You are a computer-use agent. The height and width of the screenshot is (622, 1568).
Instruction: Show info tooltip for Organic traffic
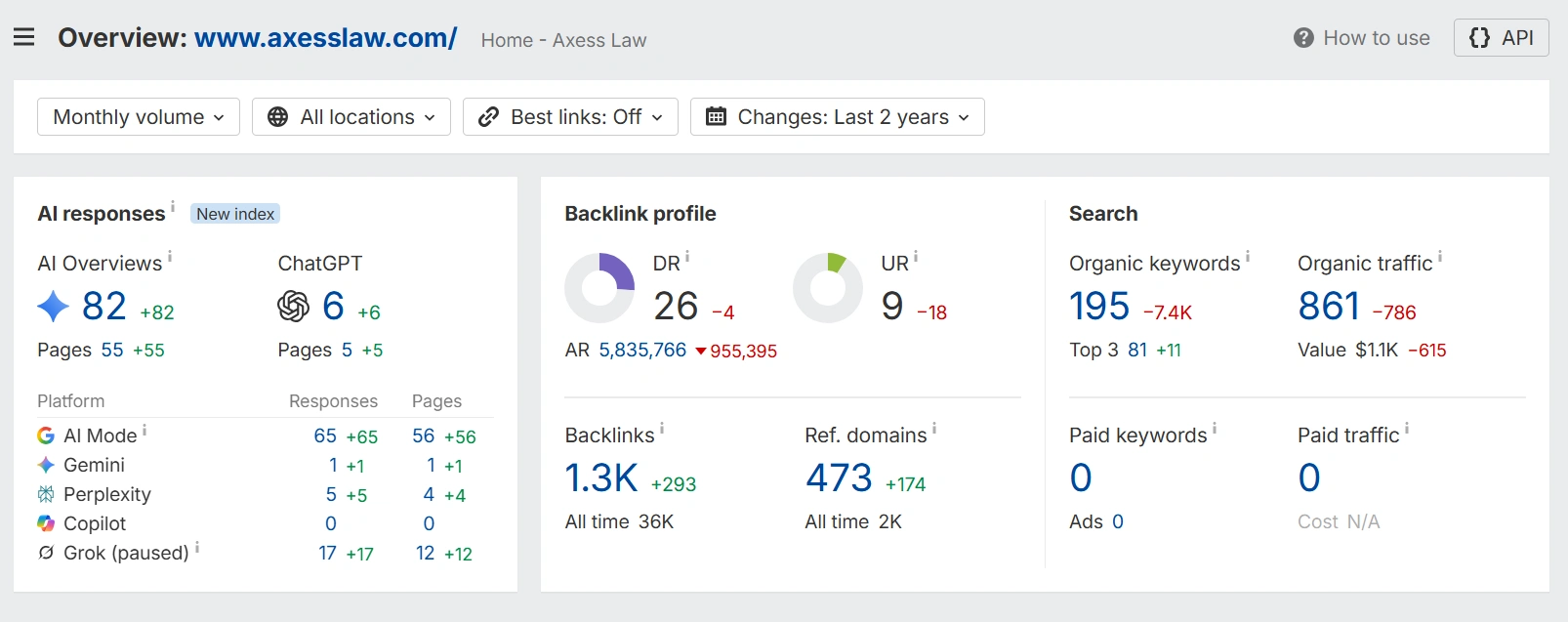1440,256
